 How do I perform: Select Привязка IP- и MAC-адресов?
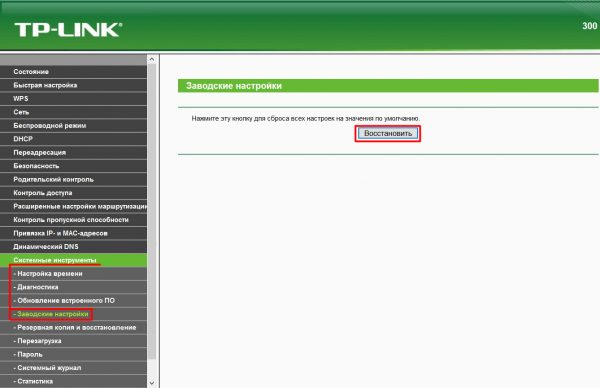click(73, 233)
